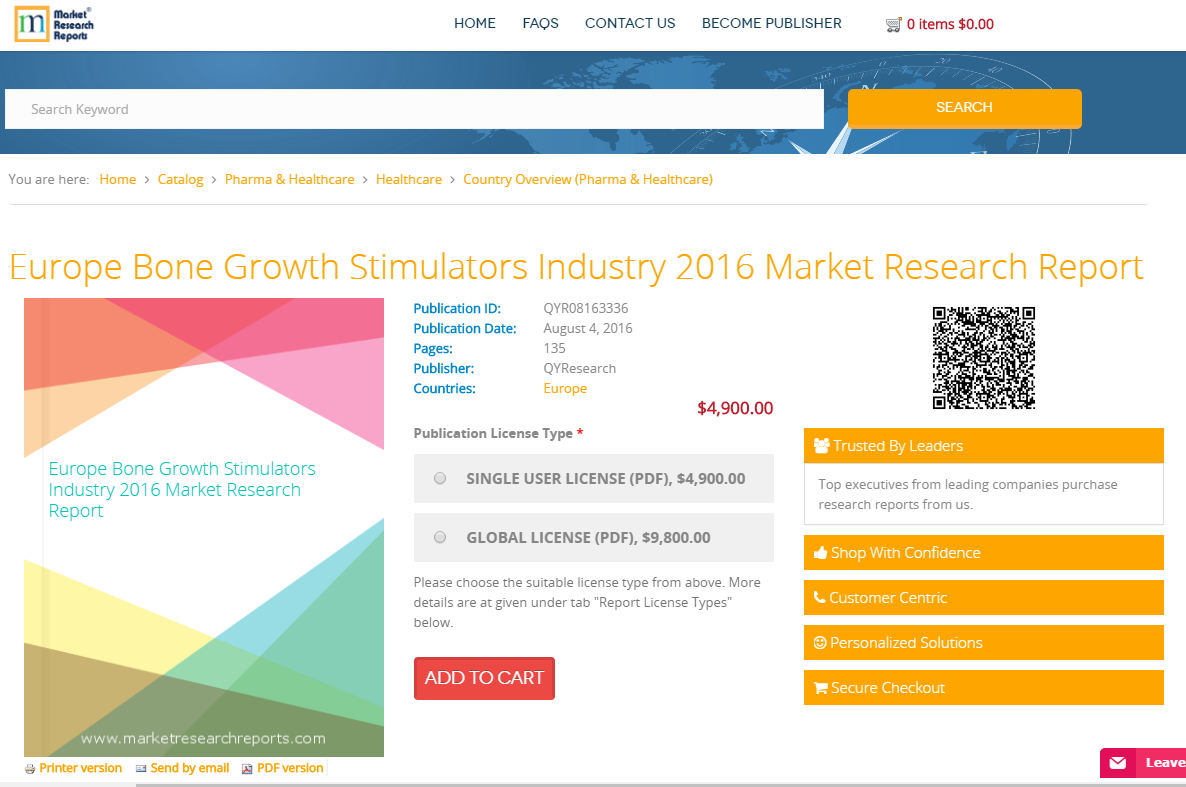The image size is (1186, 787).
Task: Click the QR code for the report
Action: coord(984,357)
